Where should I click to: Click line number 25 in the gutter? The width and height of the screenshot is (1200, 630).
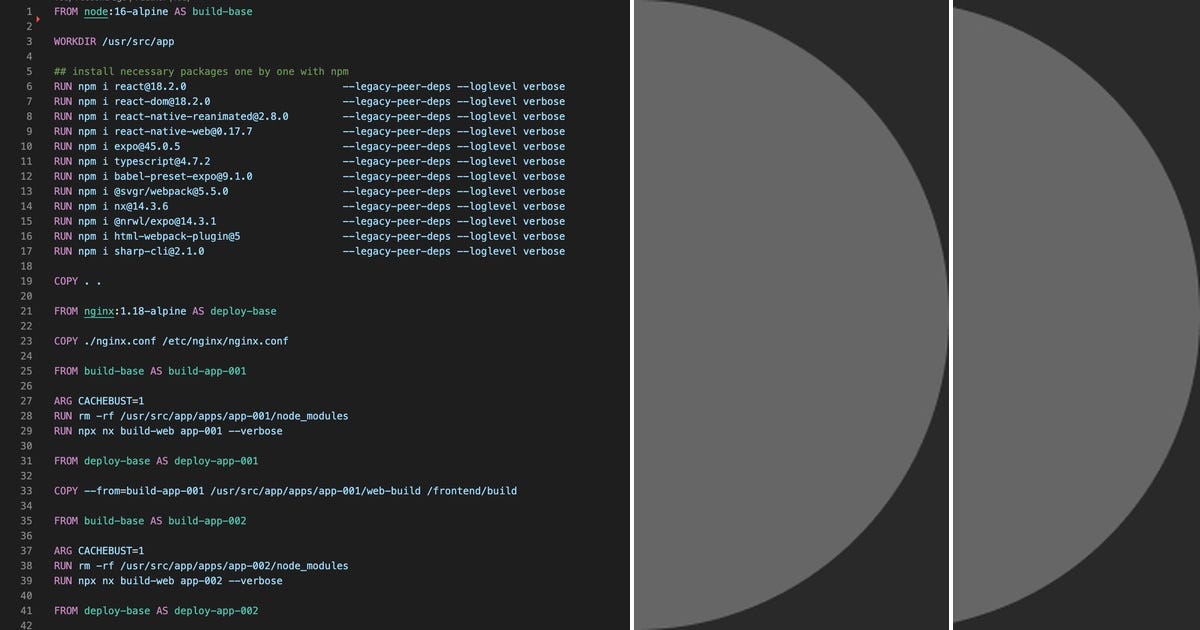click(27, 372)
